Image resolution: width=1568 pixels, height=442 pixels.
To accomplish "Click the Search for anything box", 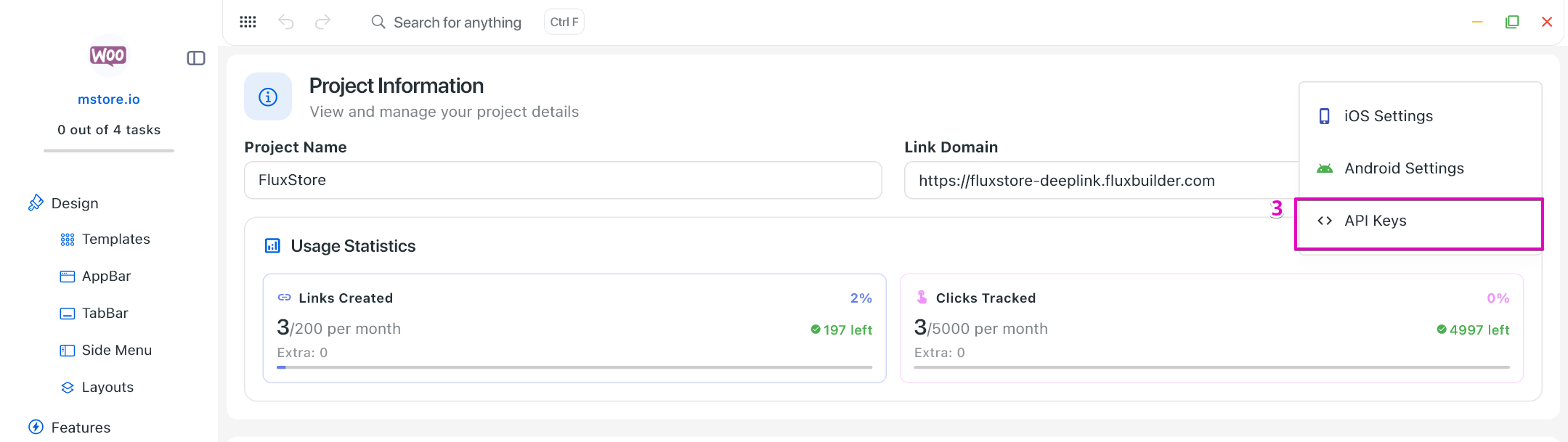I will (457, 22).
